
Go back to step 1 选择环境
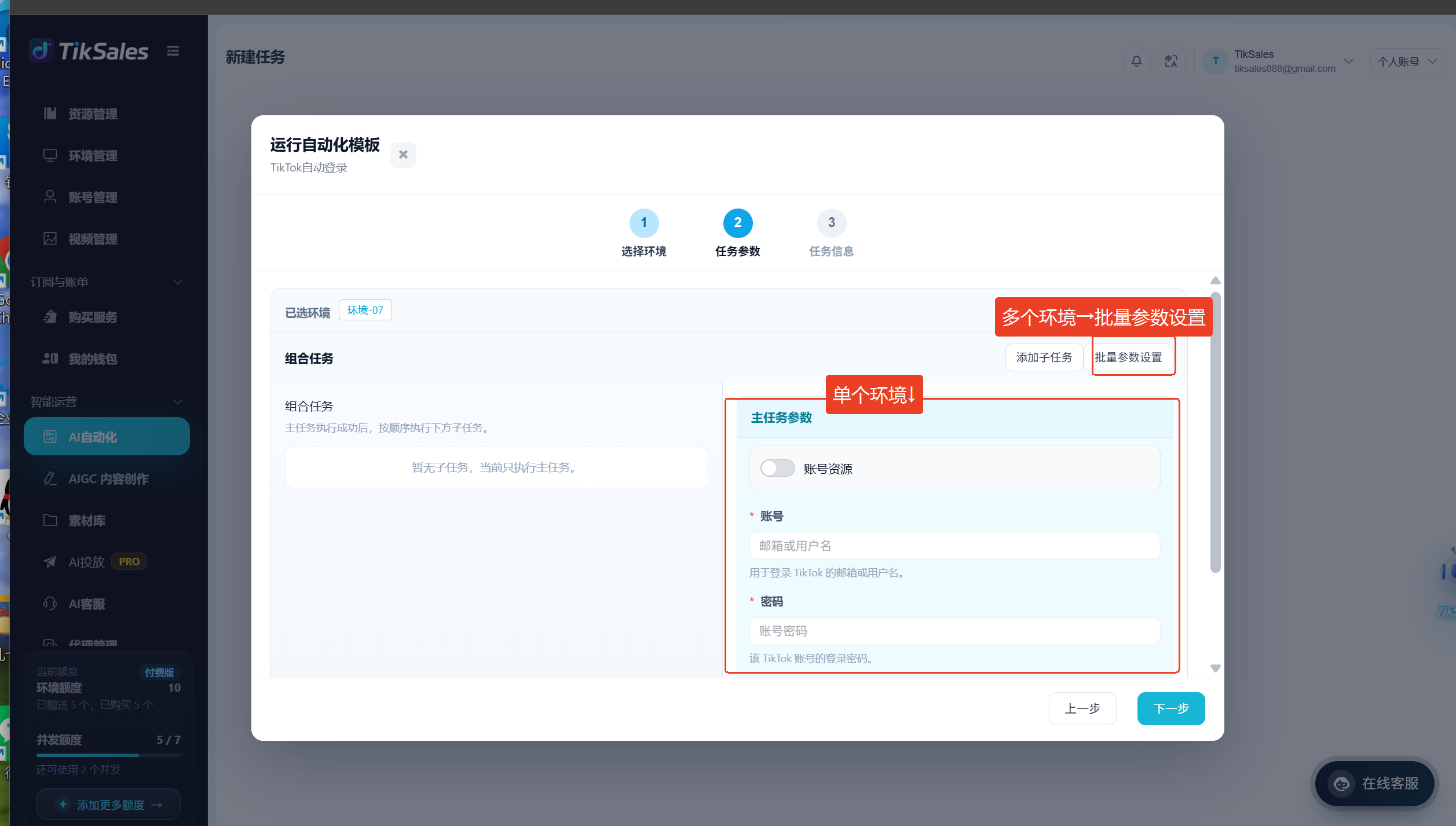(x=643, y=233)
